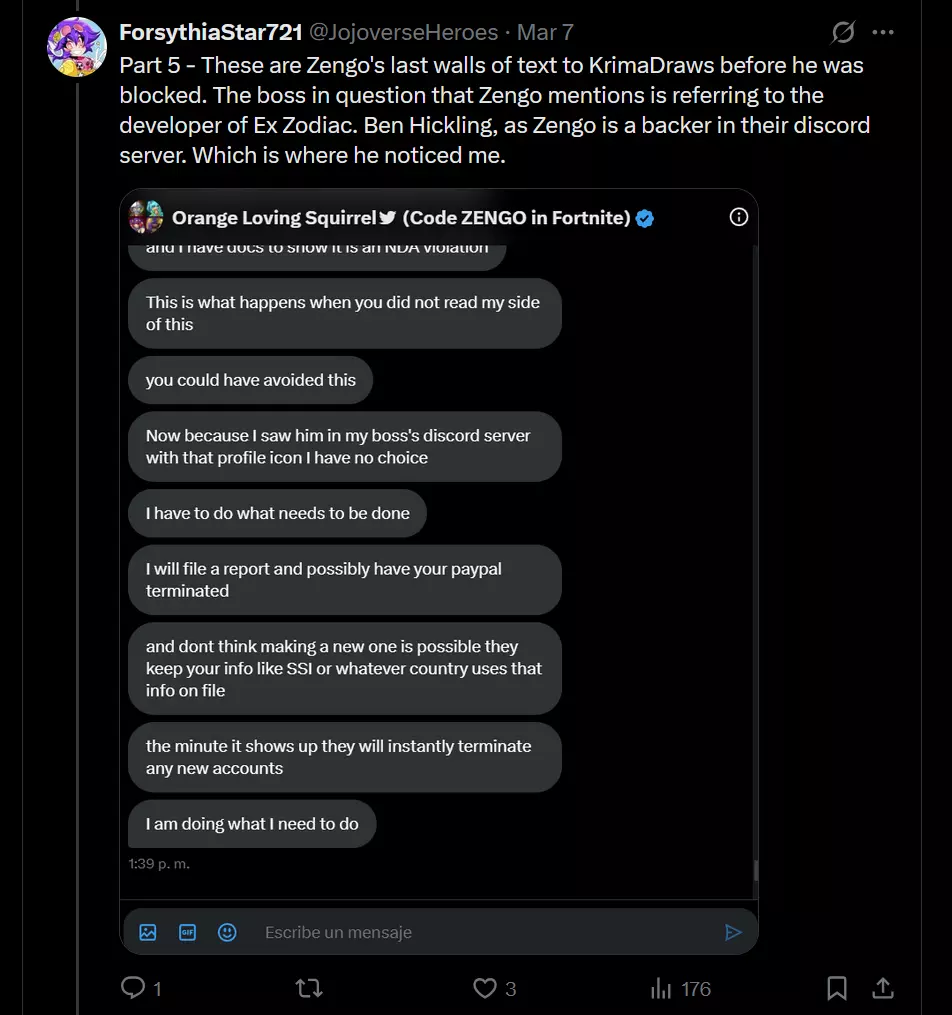Image resolution: width=952 pixels, height=1015 pixels.
Task: Open ForsythiaStar721's profile avatar
Action: click(76, 47)
